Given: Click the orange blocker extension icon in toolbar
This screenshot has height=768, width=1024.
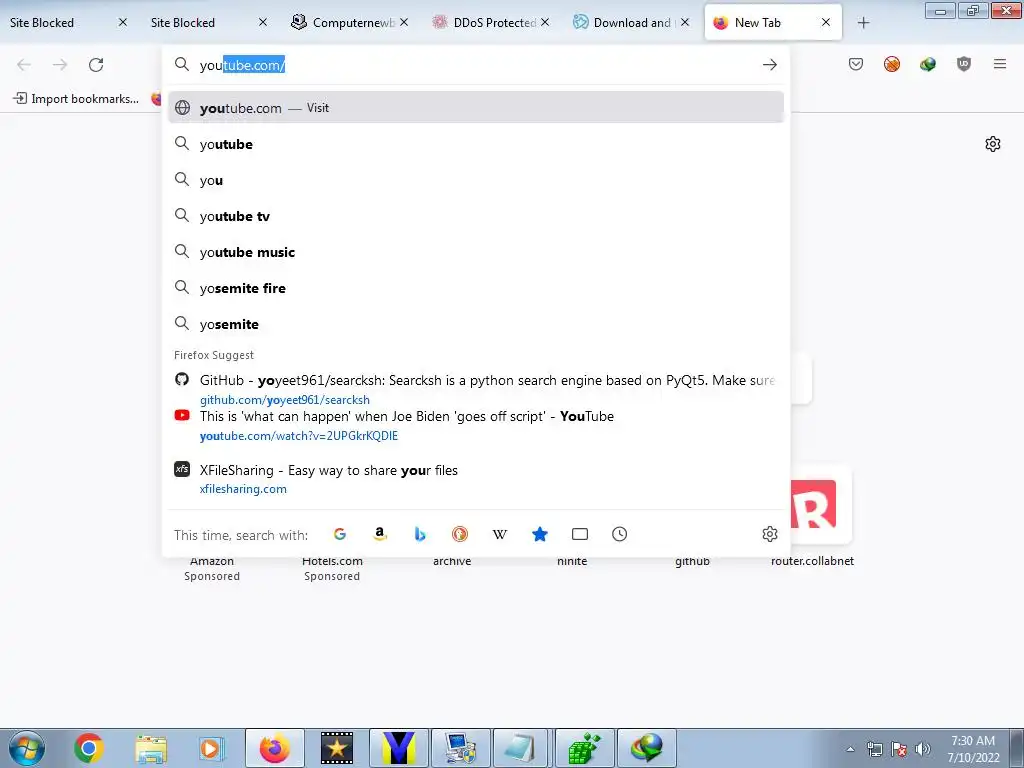Looking at the screenshot, I should [x=891, y=64].
